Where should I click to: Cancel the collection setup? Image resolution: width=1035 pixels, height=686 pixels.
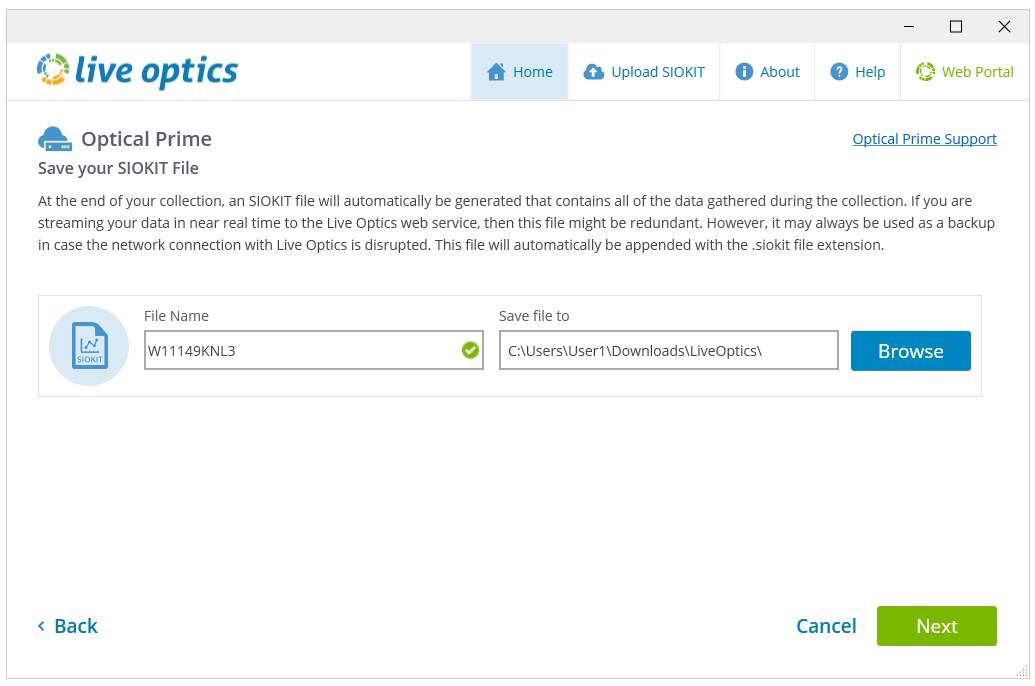click(x=826, y=626)
